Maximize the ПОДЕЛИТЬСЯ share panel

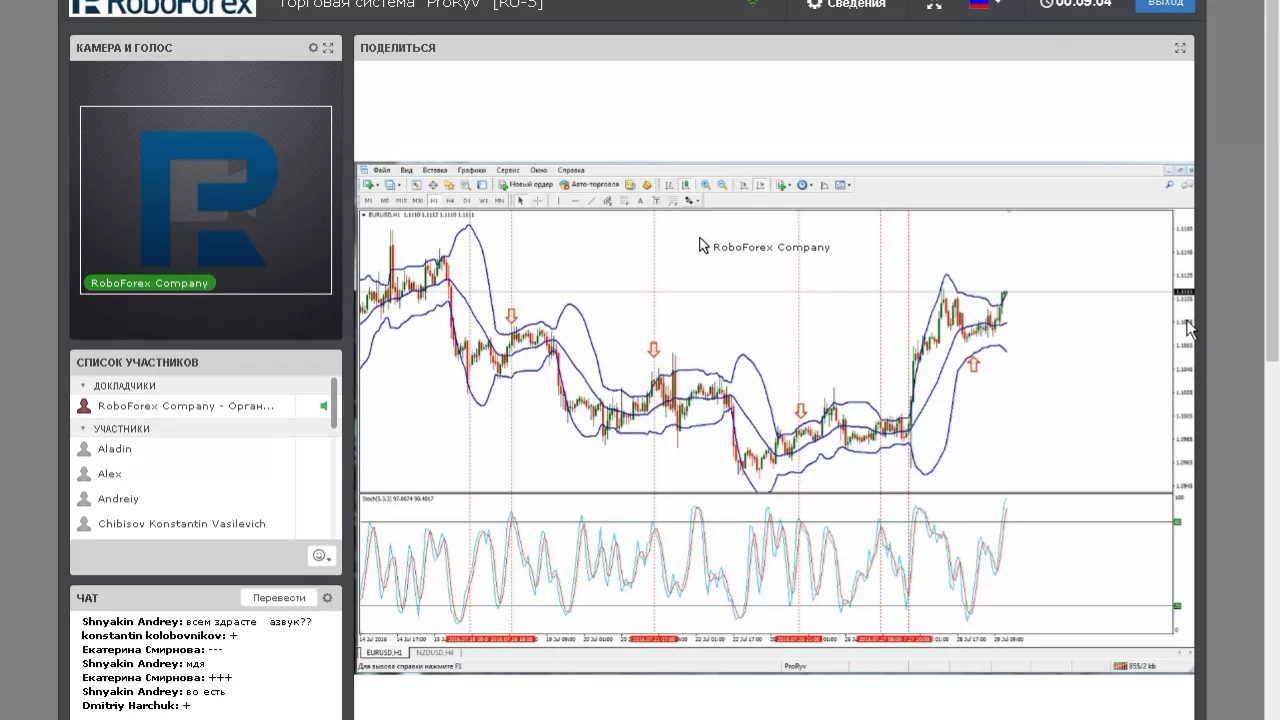1180,48
